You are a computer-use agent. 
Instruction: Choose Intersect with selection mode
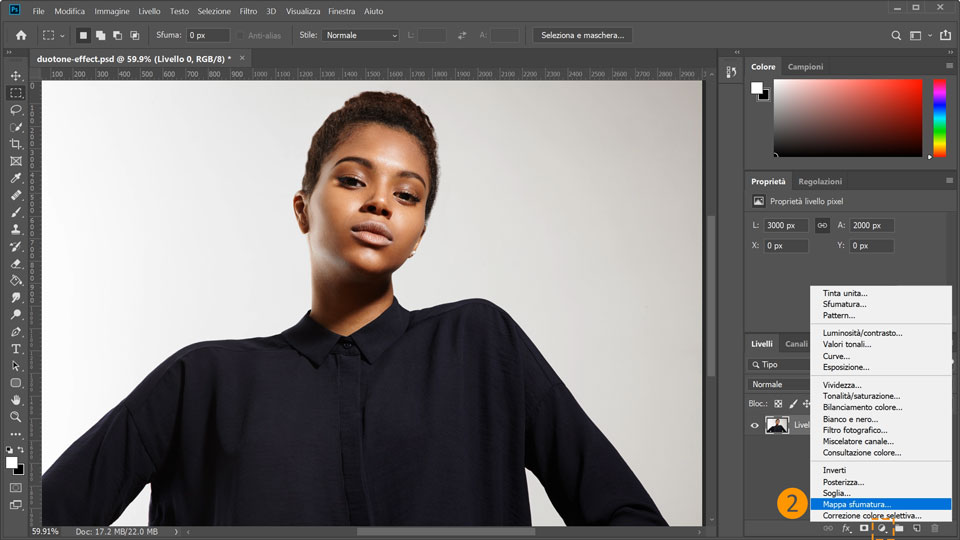tap(135, 36)
